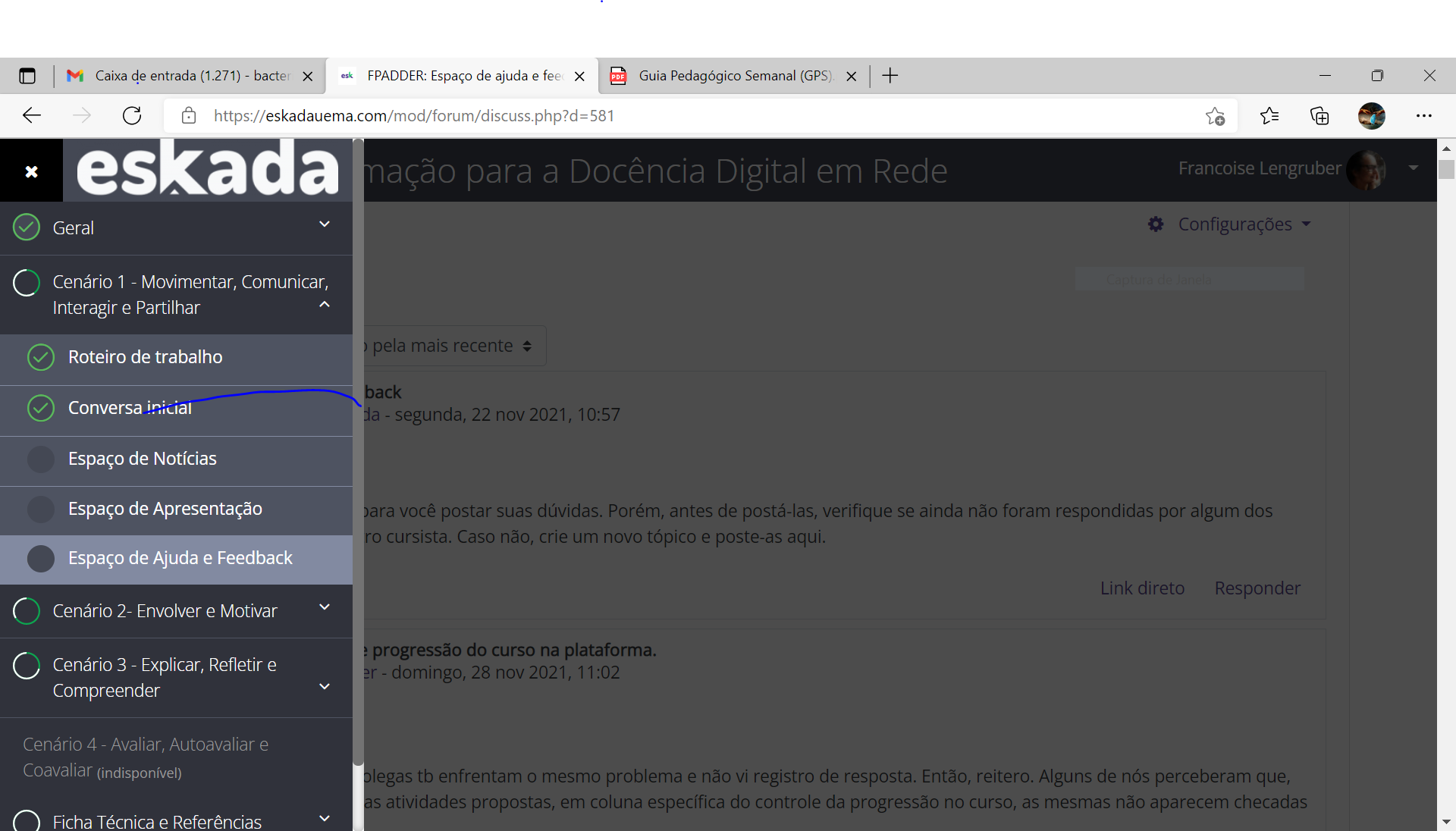Expand Cenário 2 section chevron
This screenshot has height=831, width=1456.
(325, 607)
